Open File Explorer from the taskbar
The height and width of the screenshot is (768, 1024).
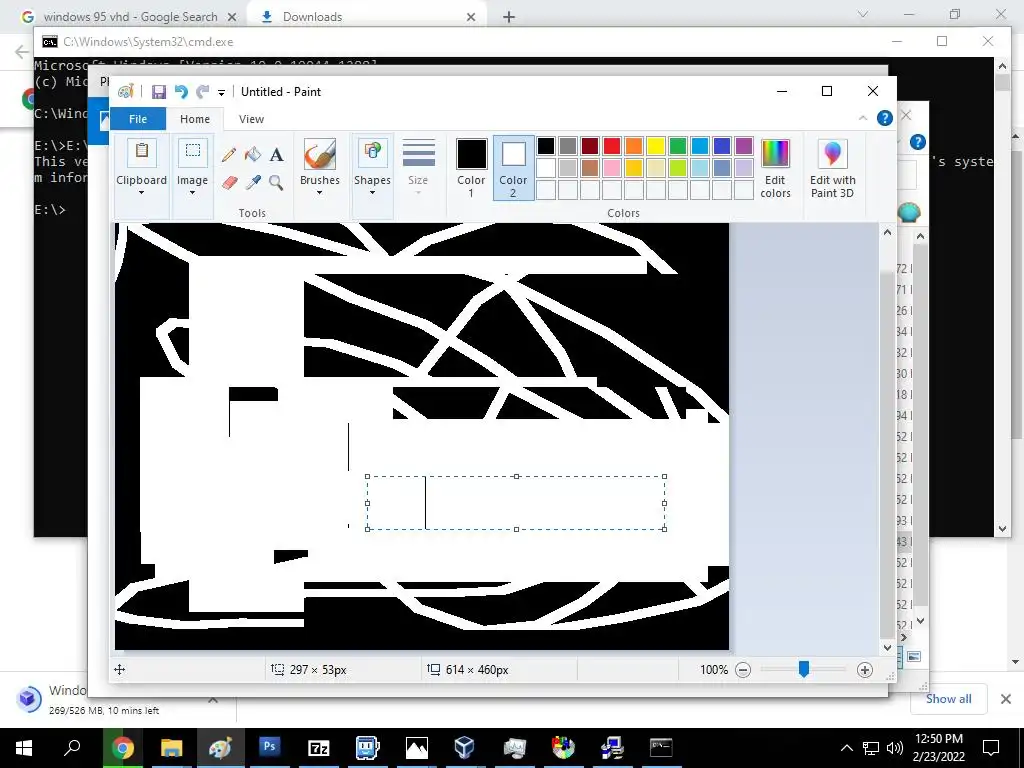tap(171, 748)
